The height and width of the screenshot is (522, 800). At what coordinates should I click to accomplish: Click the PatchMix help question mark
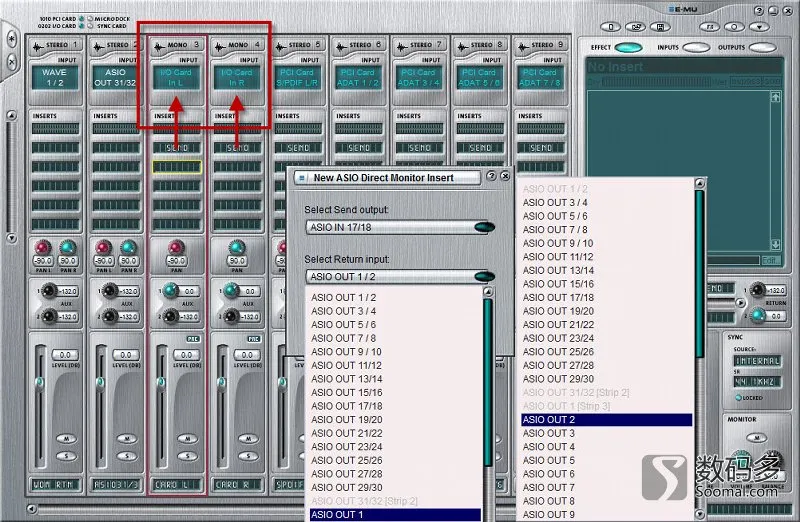(759, 10)
